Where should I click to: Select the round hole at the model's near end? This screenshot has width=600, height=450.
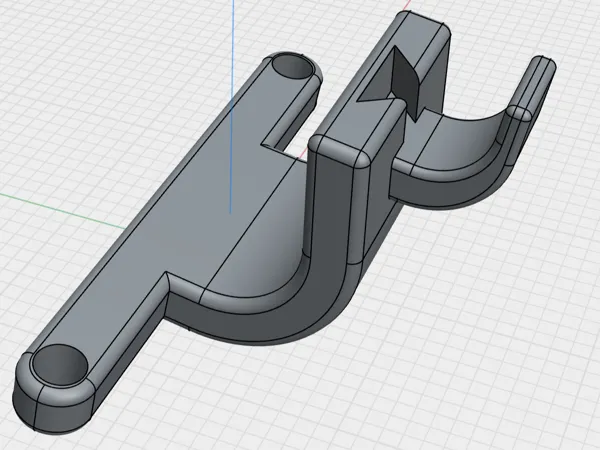pyautogui.click(x=59, y=363)
